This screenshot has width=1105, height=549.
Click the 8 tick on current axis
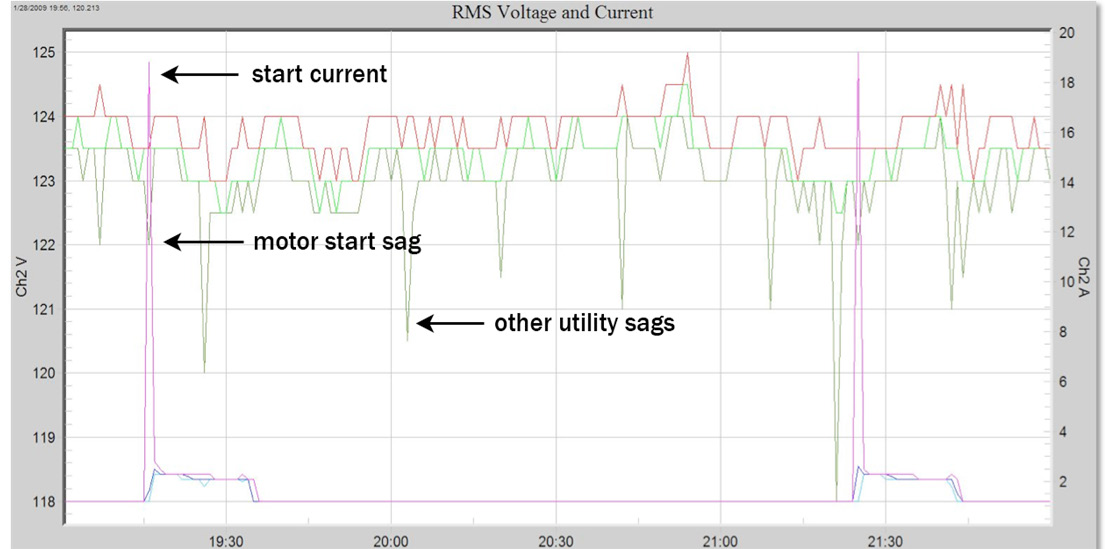click(x=1063, y=332)
